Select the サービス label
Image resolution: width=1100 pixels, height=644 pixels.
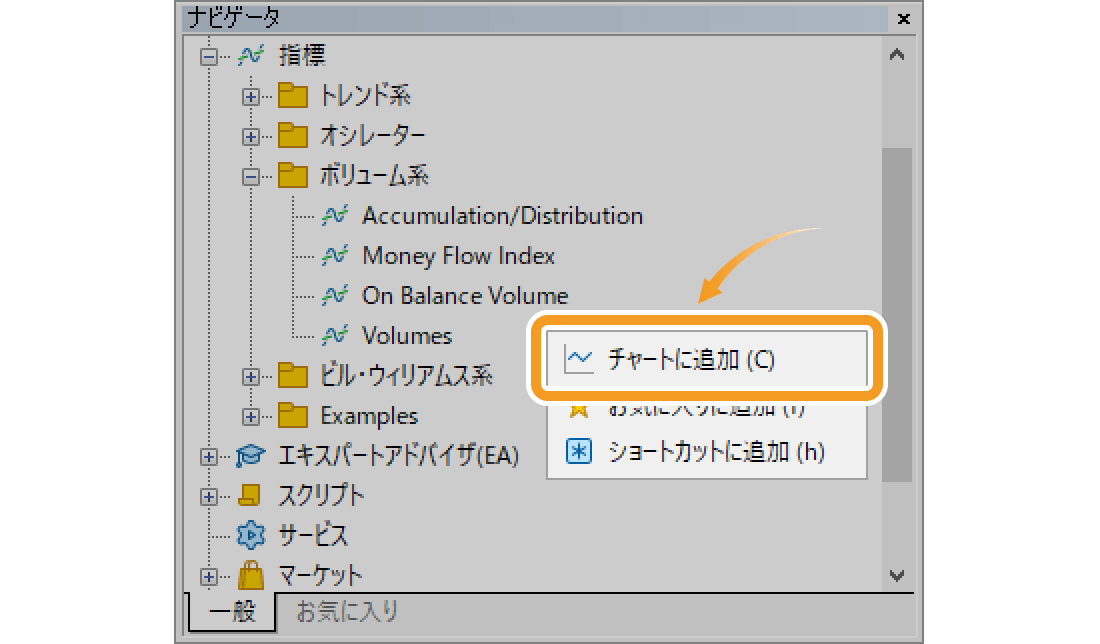[313, 536]
